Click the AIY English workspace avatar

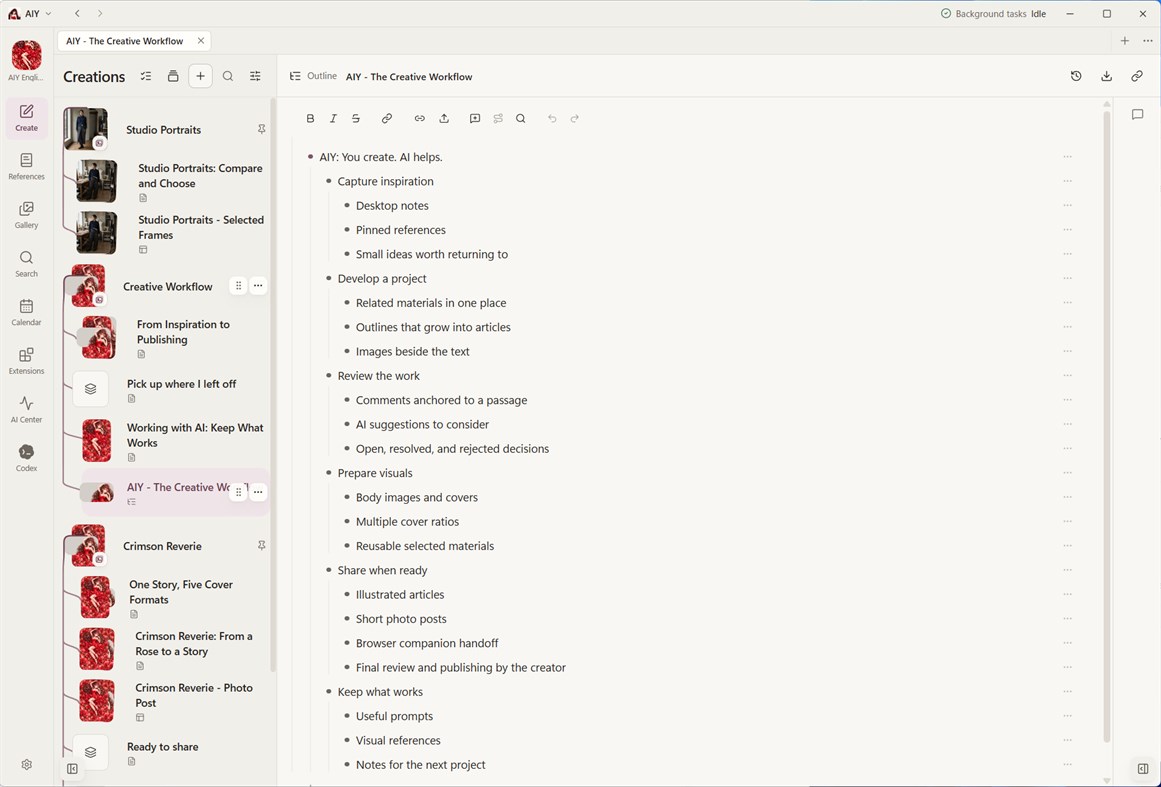(x=27, y=56)
